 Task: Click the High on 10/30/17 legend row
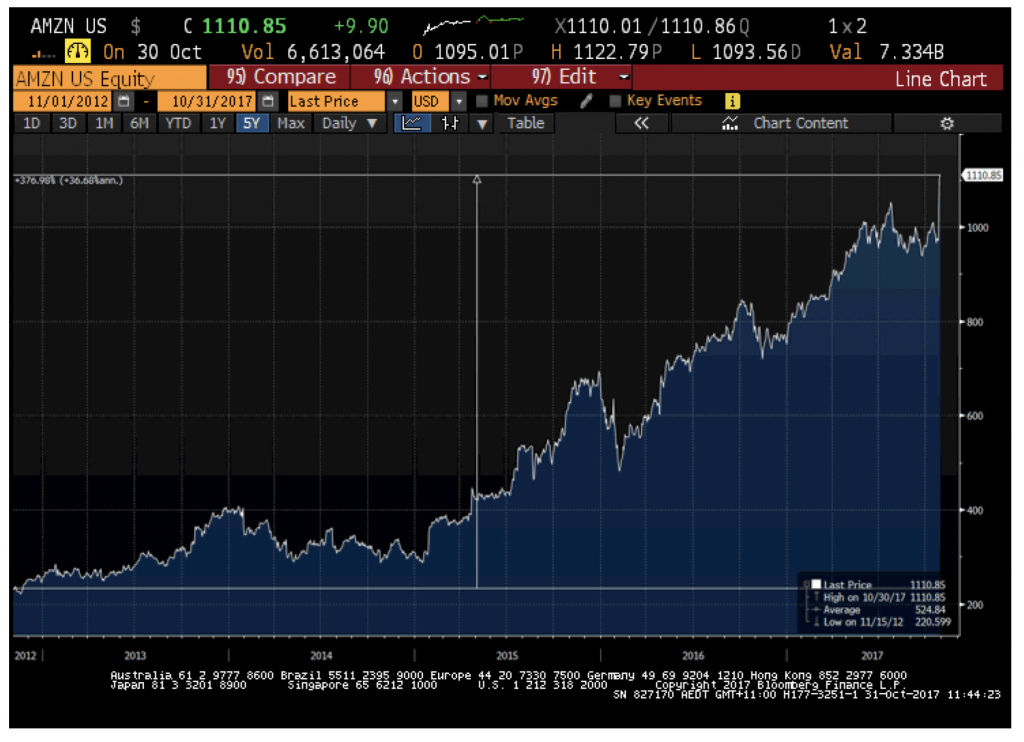pos(878,597)
